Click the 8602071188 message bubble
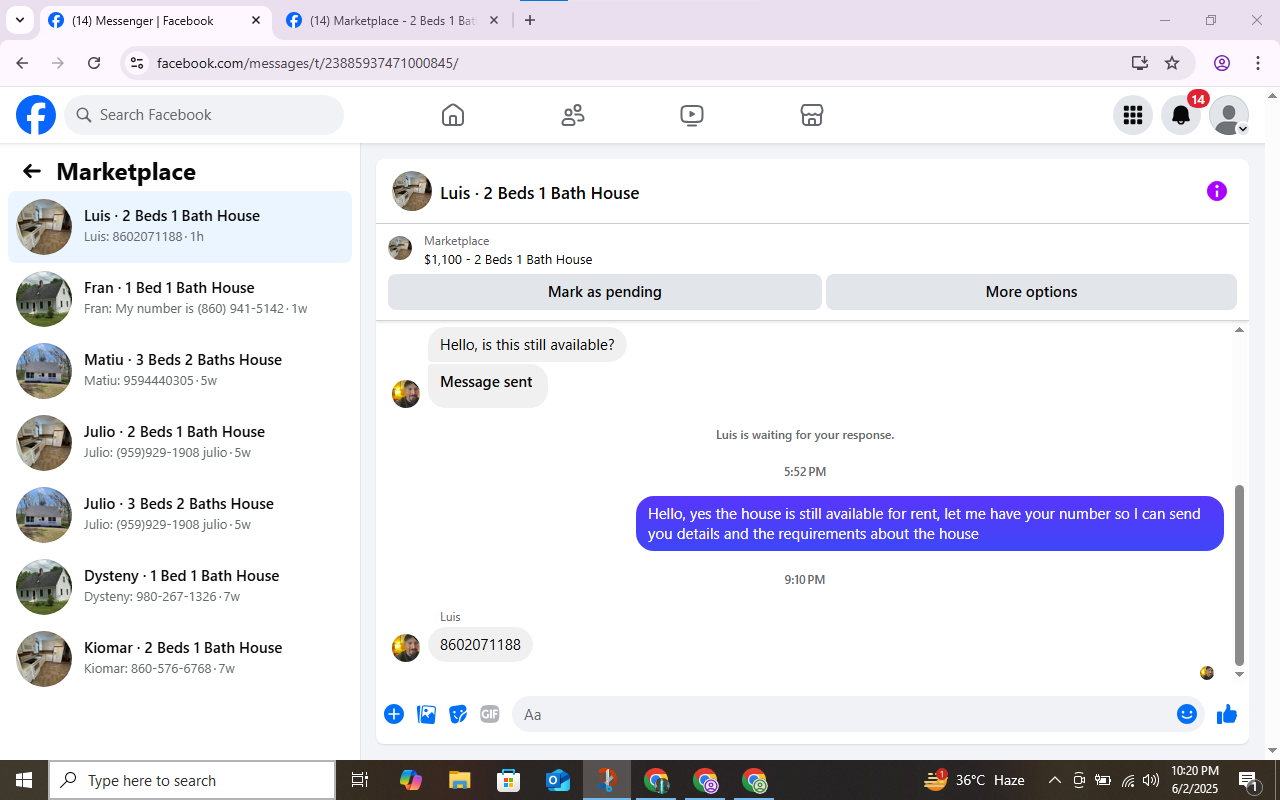The height and width of the screenshot is (800, 1280). click(480, 645)
